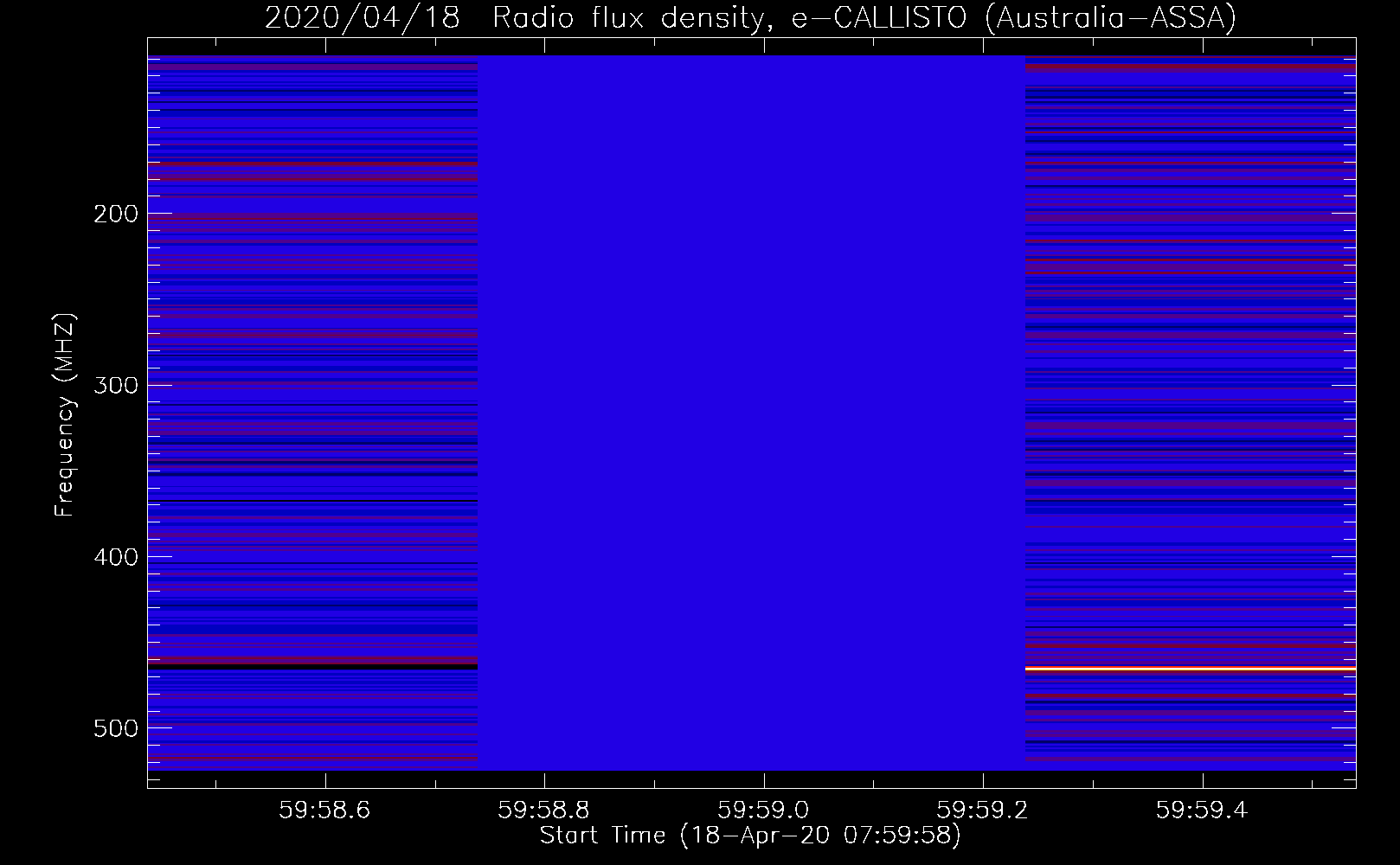Select the 'Frequency (MHZ)' axis label

pyautogui.click(x=65, y=414)
